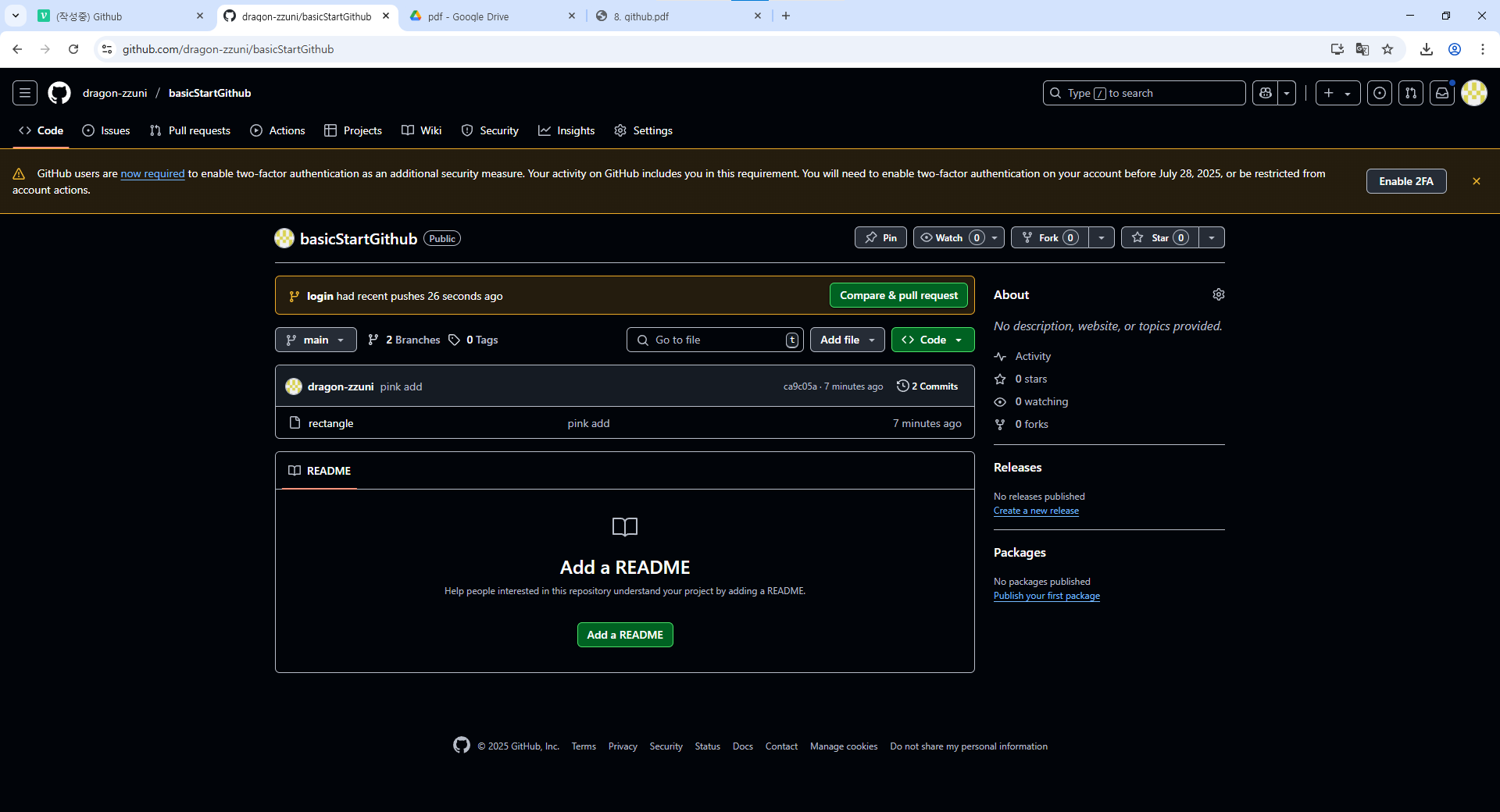Fork the repository
The image size is (1500, 812).
click(x=1050, y=237)
